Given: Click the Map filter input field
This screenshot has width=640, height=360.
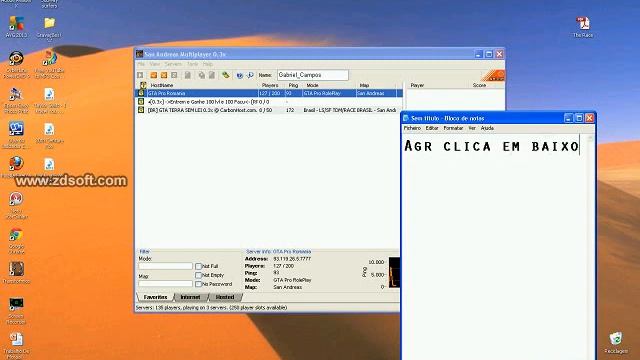Looking at the screenshot, I should pyautogui.click(x=165, y=284).
